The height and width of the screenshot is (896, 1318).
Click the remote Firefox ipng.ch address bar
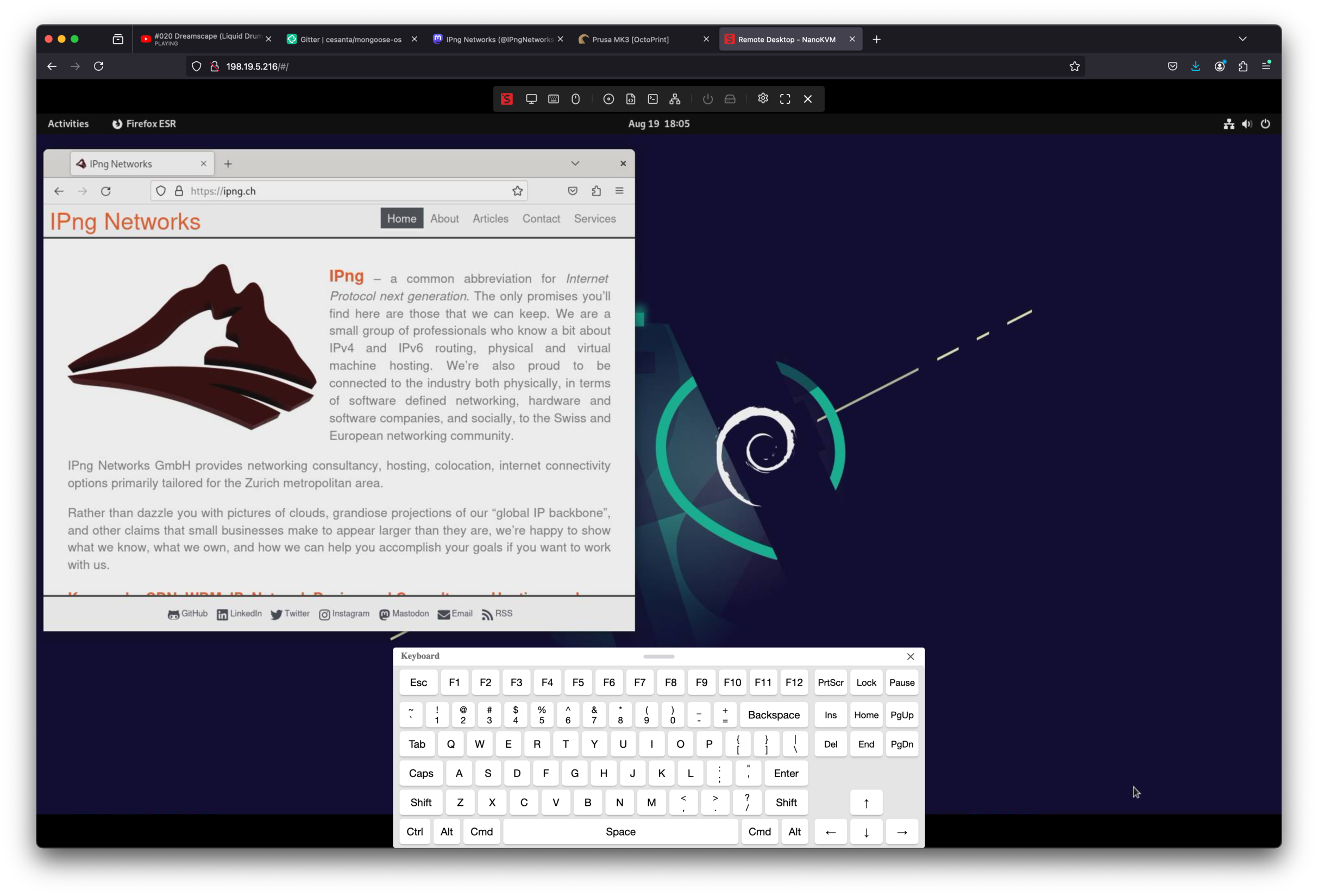point(340,191)
